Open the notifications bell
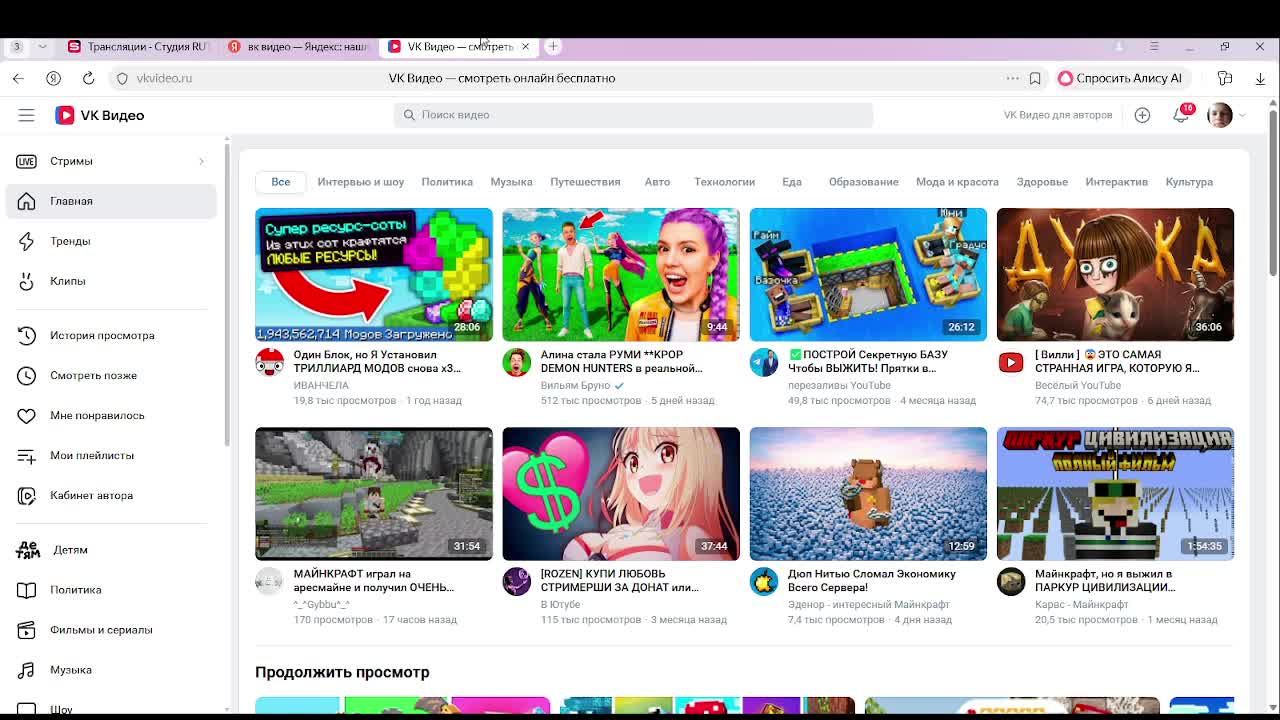The width and height of the screenshot is (1280, 720). (1181, 115)
